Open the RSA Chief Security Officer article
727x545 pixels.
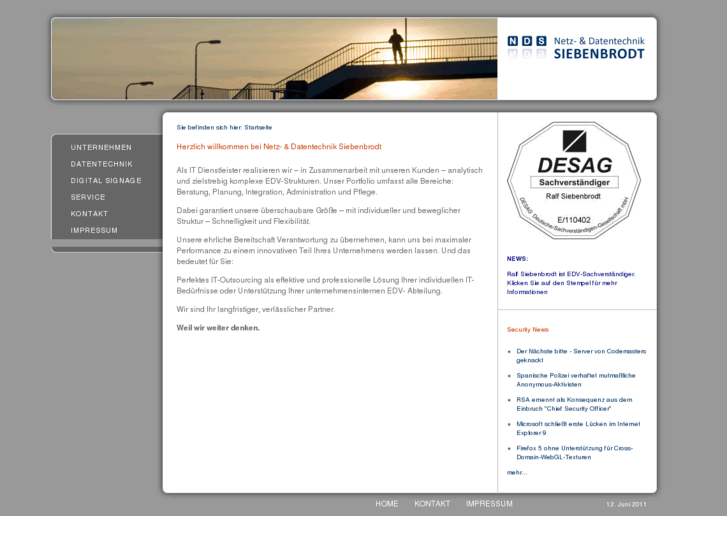(x=574, y=404)
